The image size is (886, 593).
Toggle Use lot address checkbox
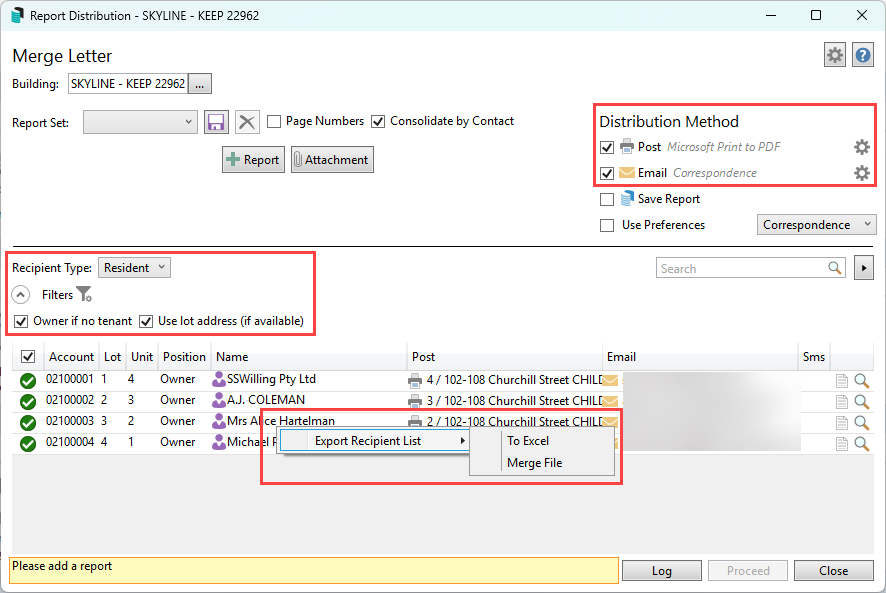click(146, 322)
